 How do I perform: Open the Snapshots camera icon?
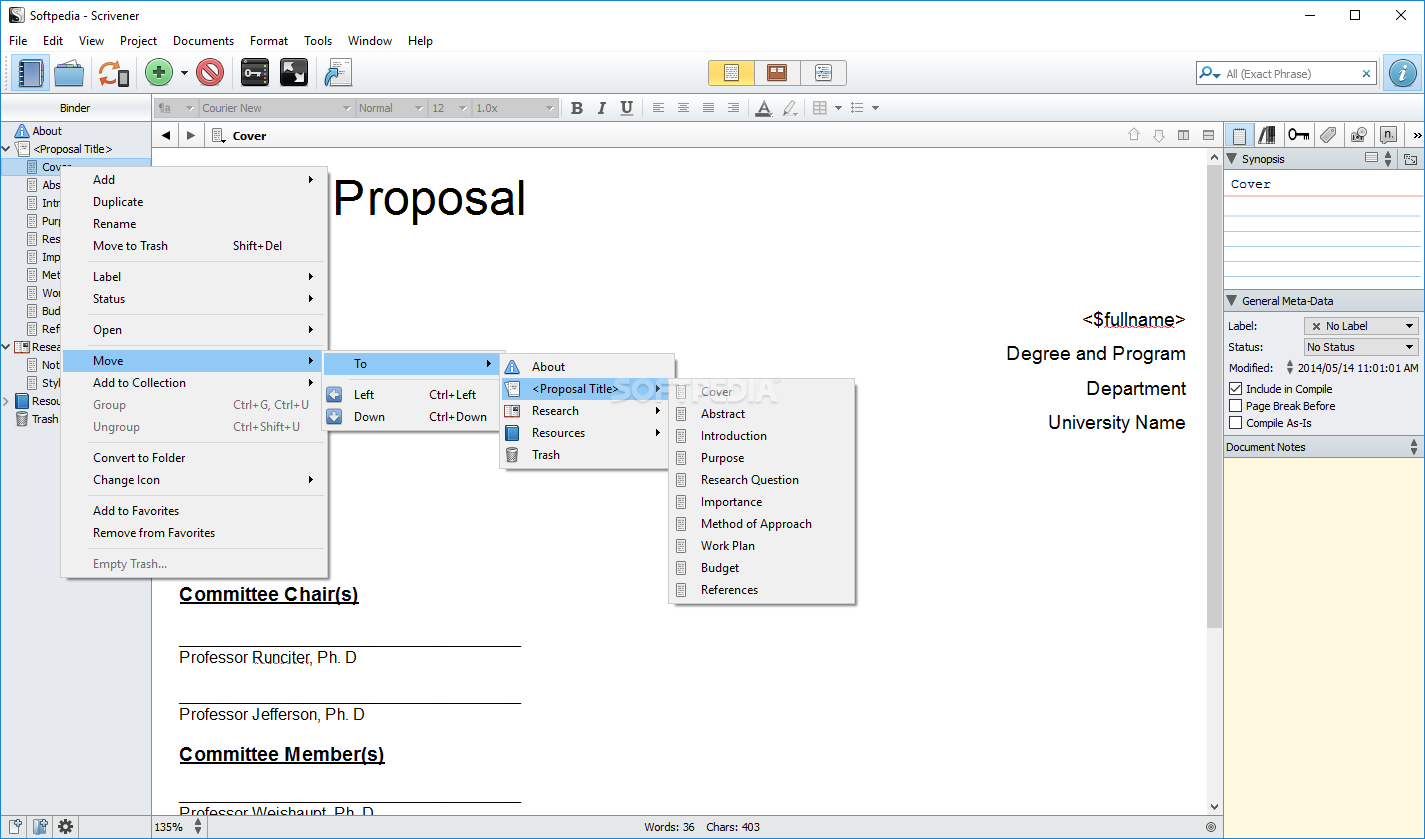1358,135
